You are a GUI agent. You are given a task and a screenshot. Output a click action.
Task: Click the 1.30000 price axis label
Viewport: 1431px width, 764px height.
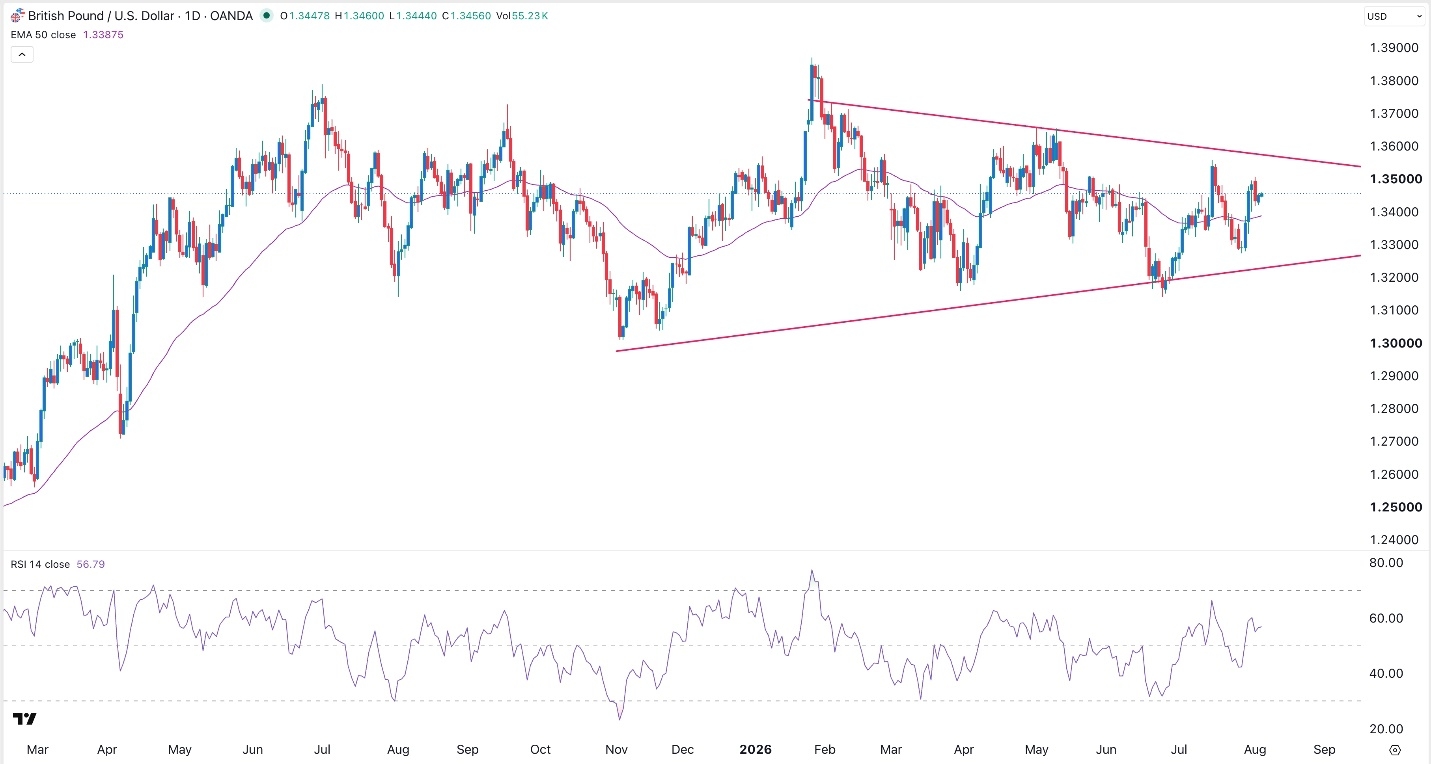1395,343
